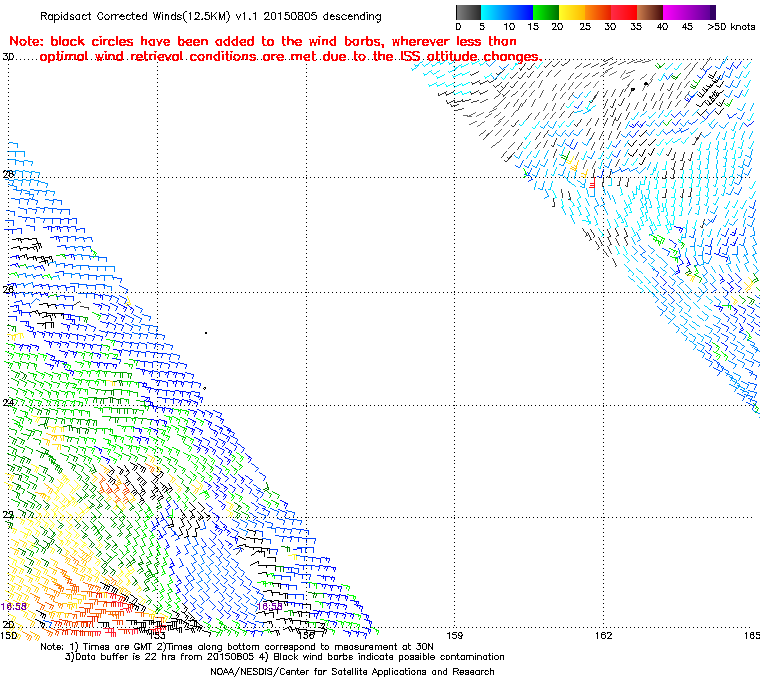Click the '35' label under the color bar

point(636,27)
